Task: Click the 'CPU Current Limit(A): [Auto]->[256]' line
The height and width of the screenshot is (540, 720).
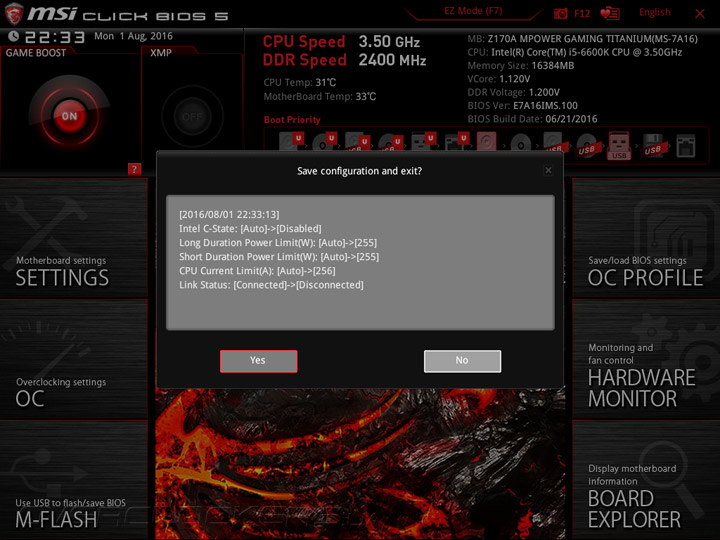Action: [257, 271]
